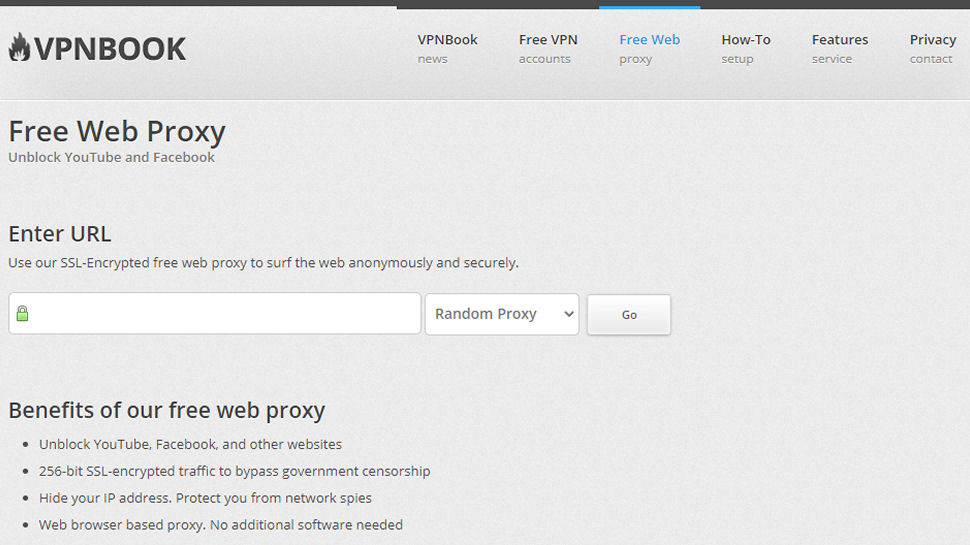
Task: Click inside the URL input field
Action: (215, 314)
